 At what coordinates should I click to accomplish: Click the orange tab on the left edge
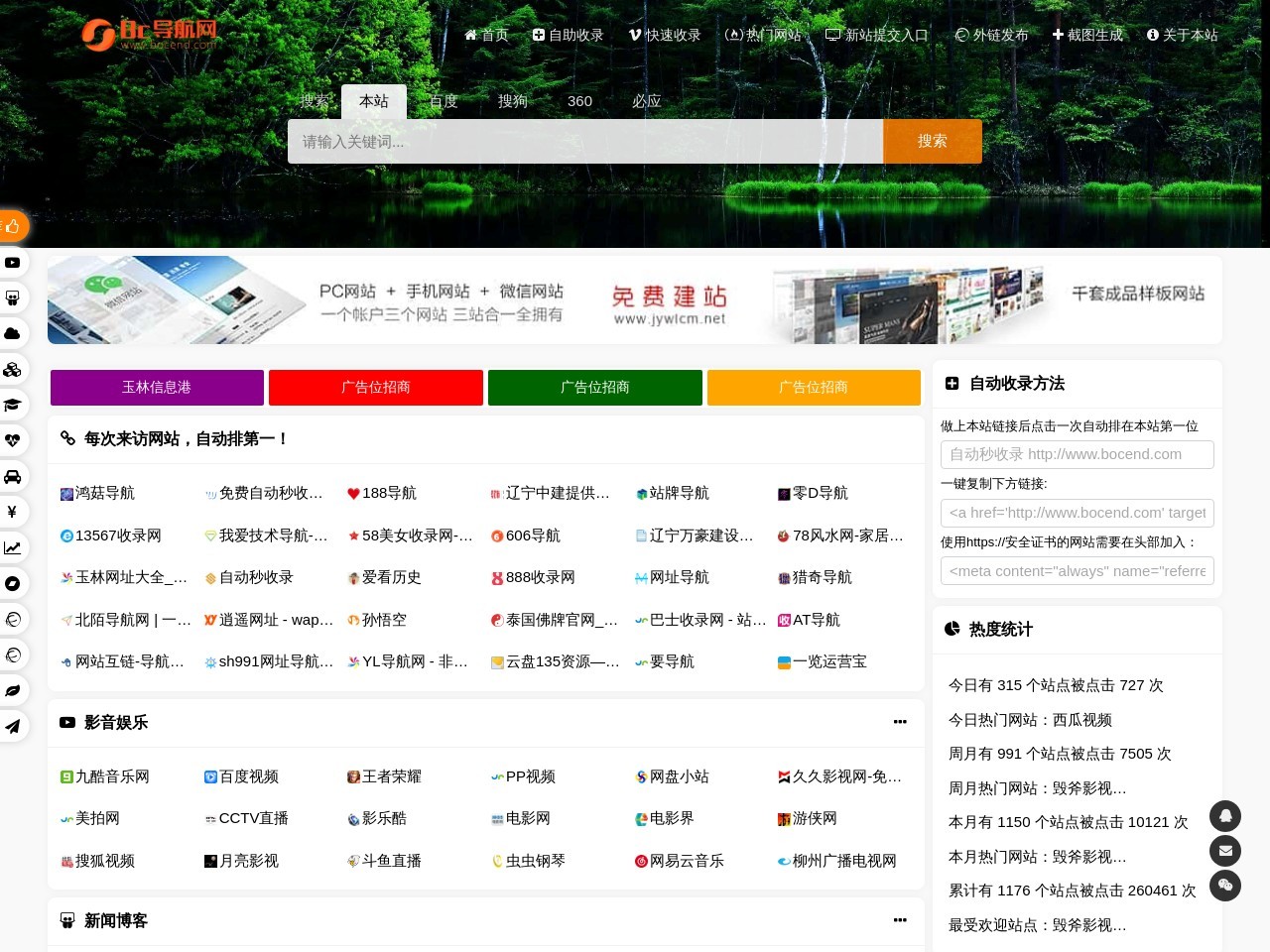tap(10, 226)
